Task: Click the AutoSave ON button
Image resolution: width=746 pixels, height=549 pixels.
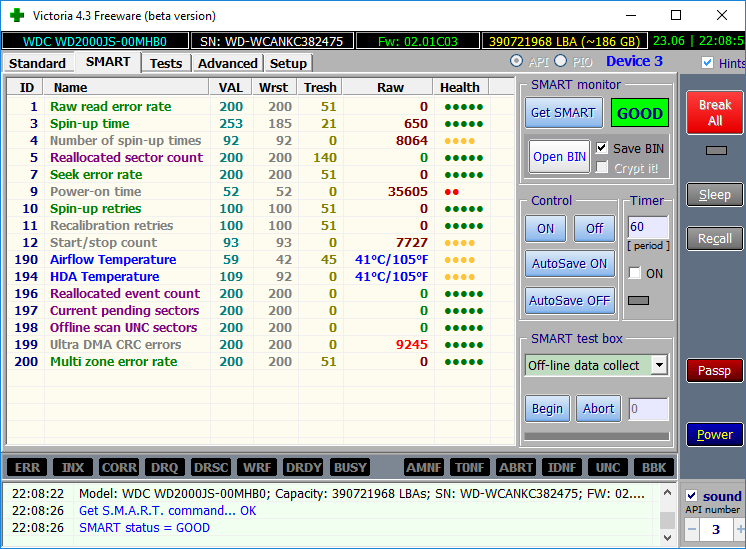Action: [569, 264]
